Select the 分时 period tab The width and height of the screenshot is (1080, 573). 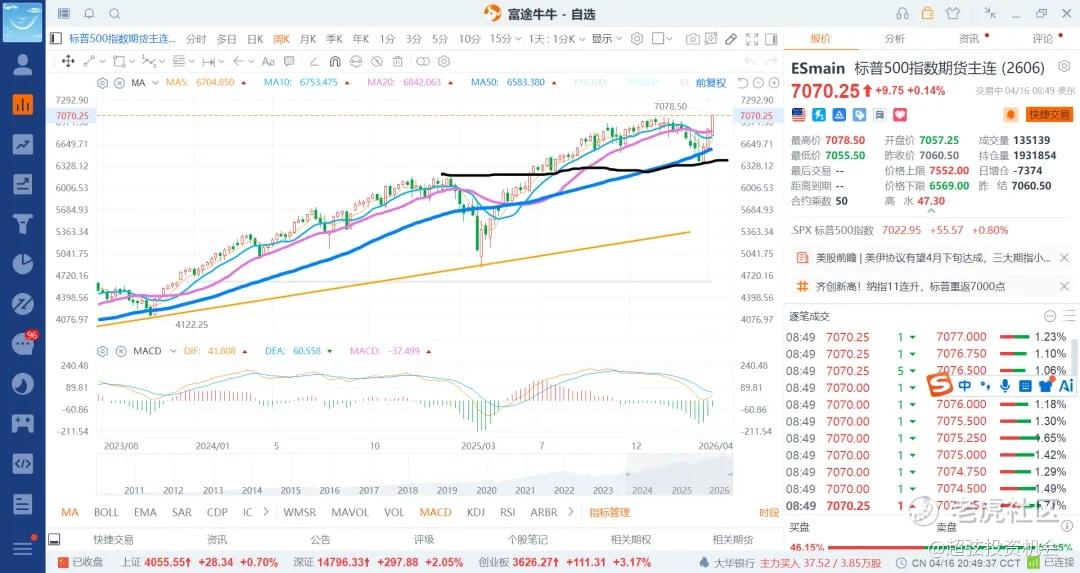coord(196,39)
